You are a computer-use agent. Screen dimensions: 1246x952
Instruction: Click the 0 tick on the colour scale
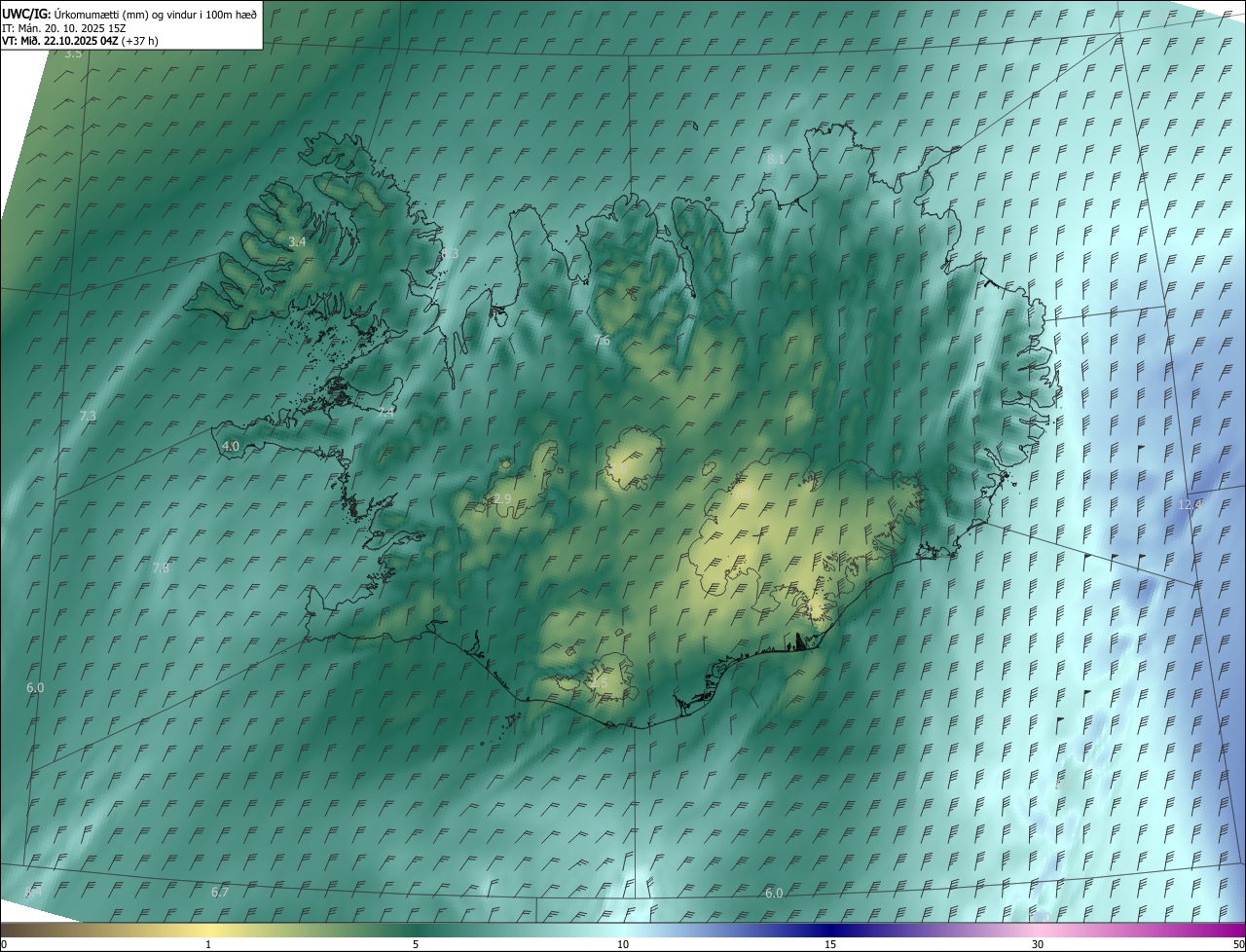click(x=4, y=944)
